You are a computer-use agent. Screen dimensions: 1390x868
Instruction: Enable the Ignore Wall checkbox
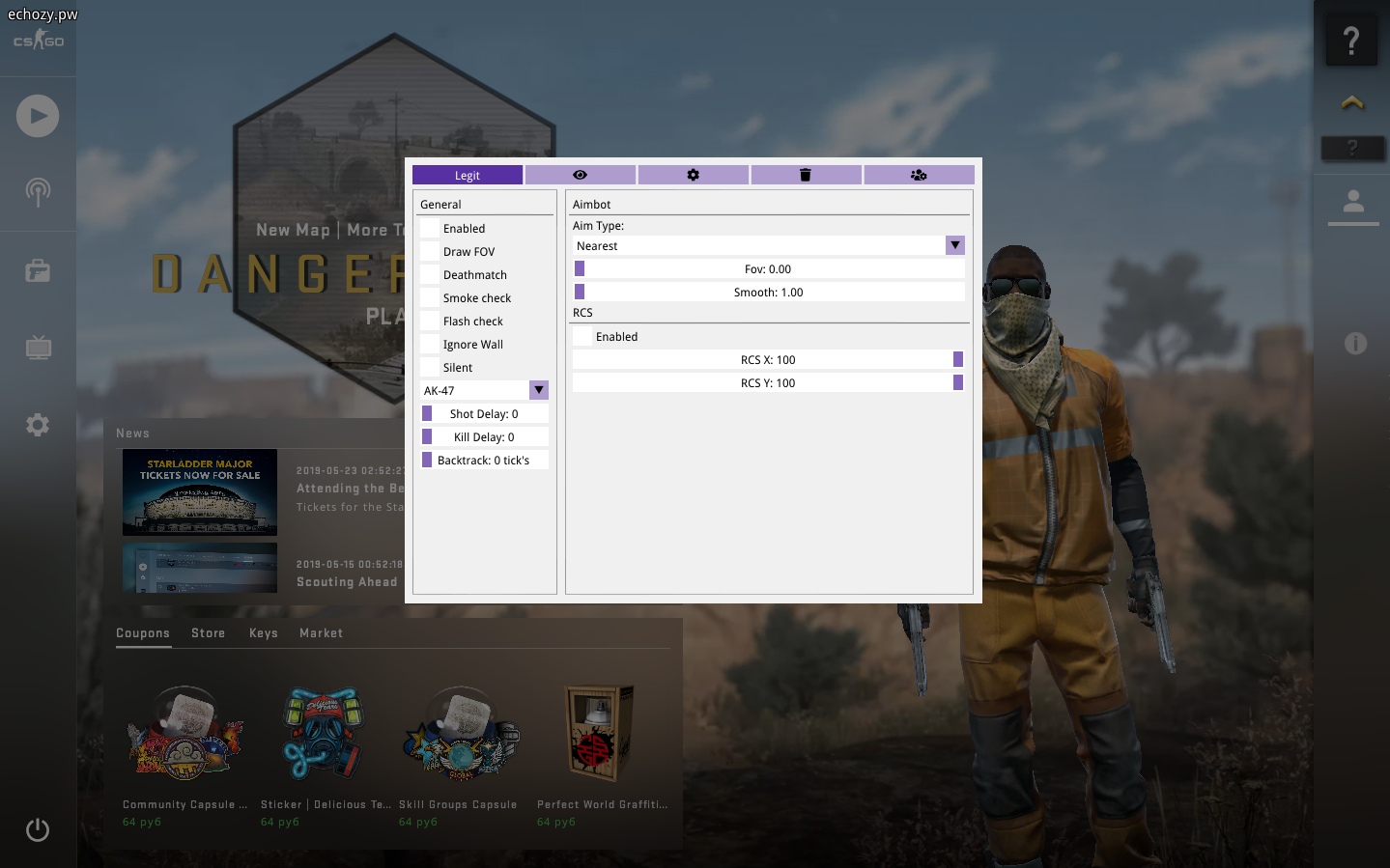pyautogui.click(x=430, y=344)
